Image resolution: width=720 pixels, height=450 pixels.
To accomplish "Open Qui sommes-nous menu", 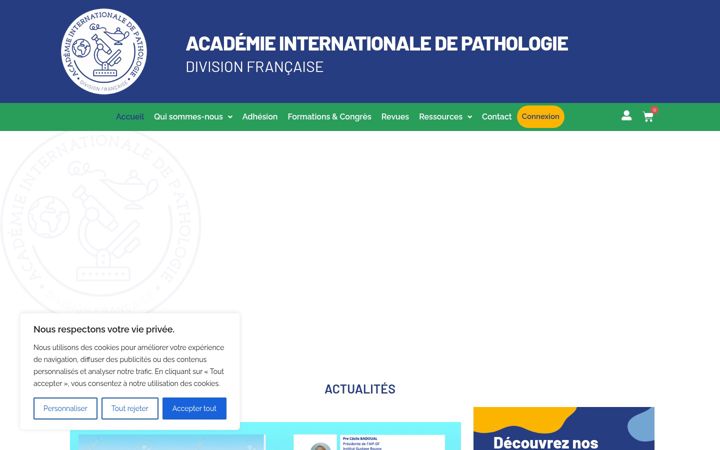I will pyautogui.click(x=188, y=117).
